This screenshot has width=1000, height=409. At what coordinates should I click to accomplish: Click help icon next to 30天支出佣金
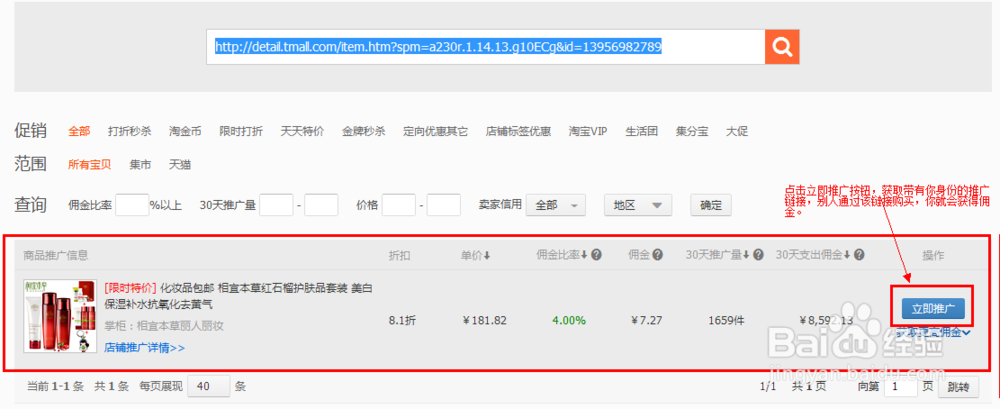[x=859, y=255]
